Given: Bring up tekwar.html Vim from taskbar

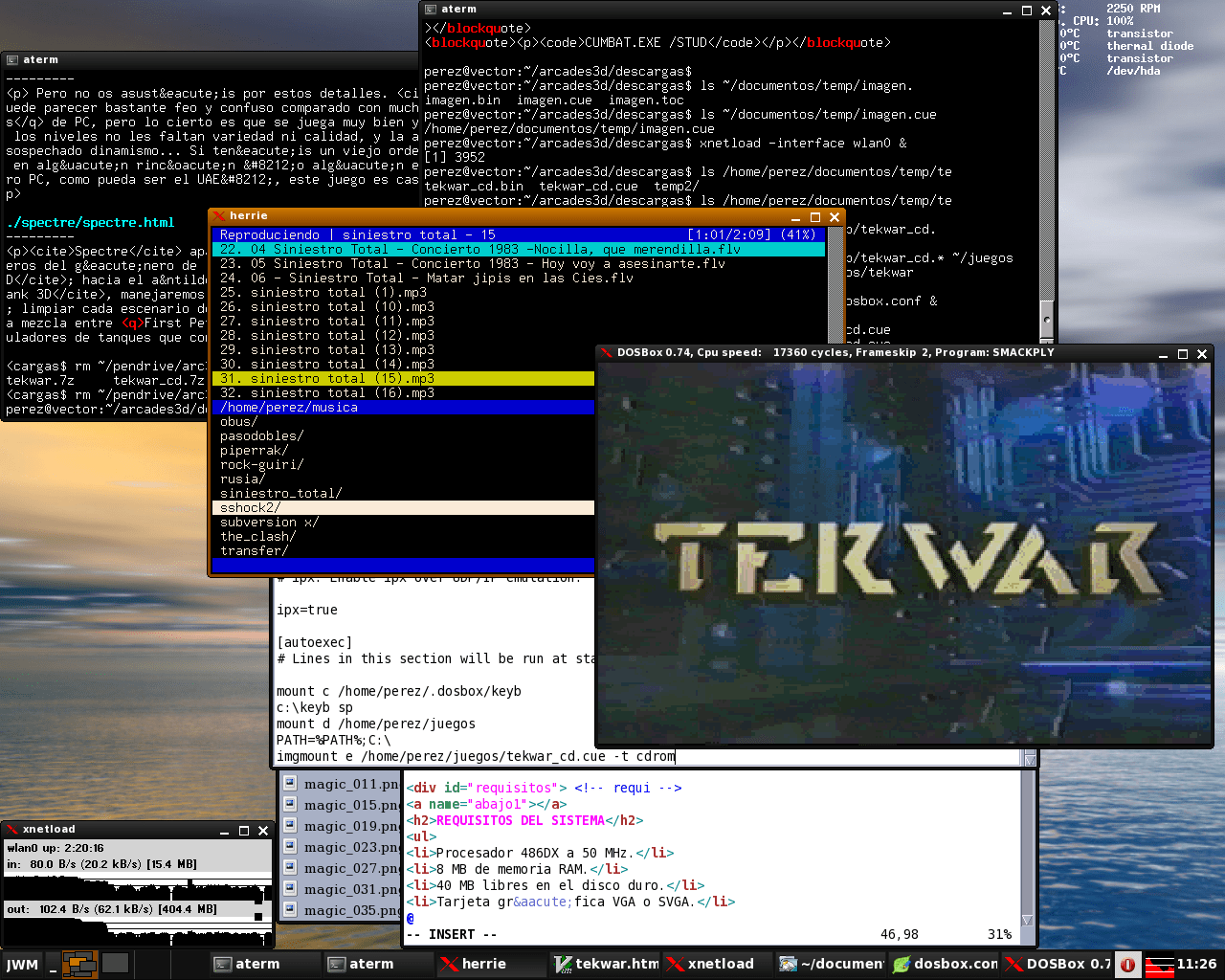Looking at the screenshot, I should [x=606, y=964].
